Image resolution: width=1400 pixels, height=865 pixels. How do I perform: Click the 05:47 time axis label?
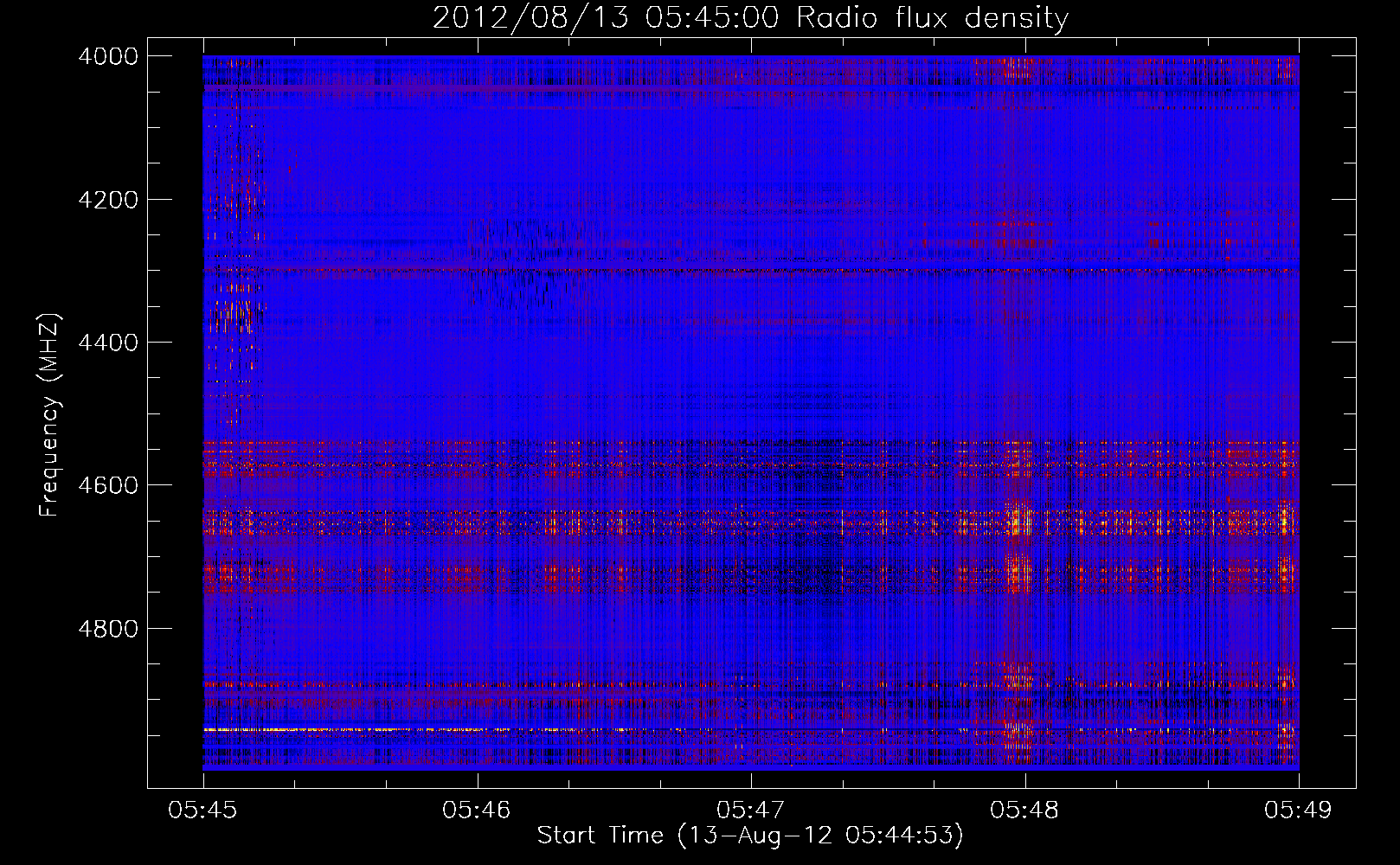[751, 810]
